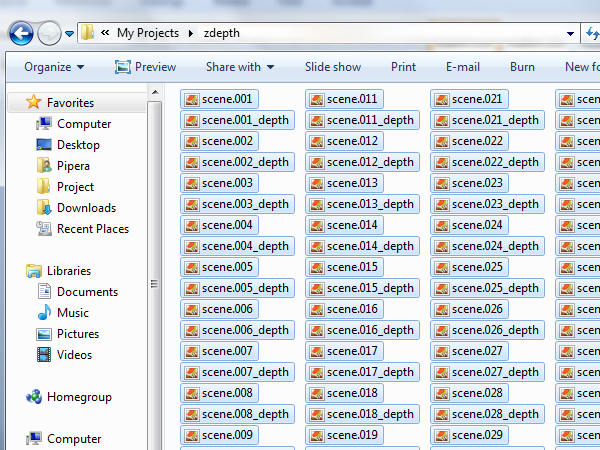The height and width of the screenshot is (450, 600).
Task: Select file scene.022_depth
Action: coord(488,162)
